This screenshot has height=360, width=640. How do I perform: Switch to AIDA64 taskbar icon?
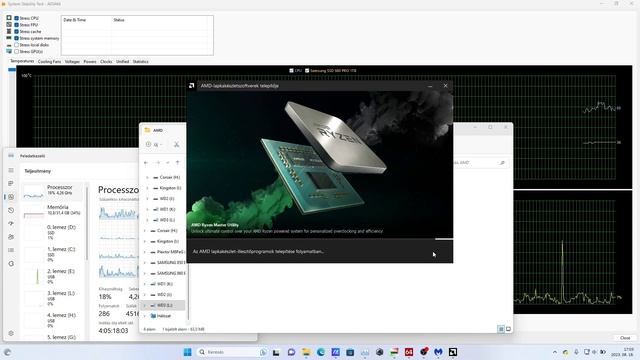click(409, 352)
